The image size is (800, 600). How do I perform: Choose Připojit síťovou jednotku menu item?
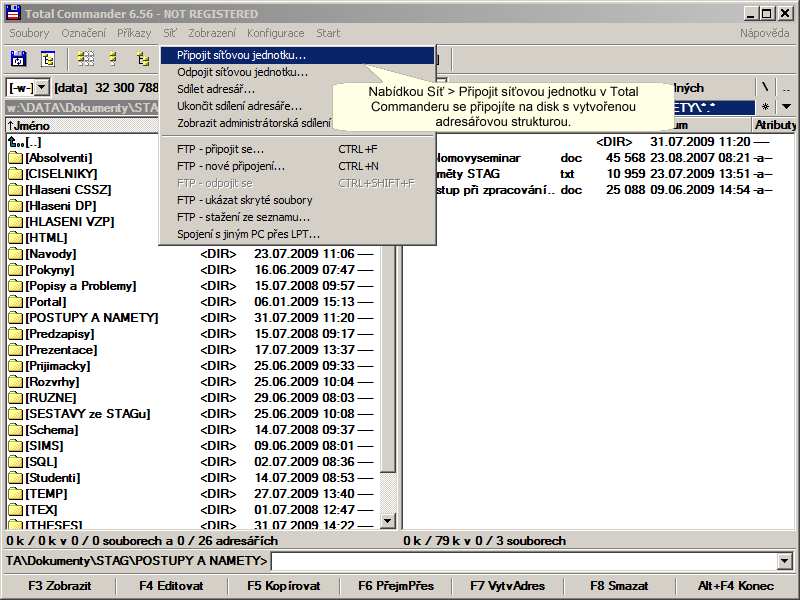click(297, 55)
